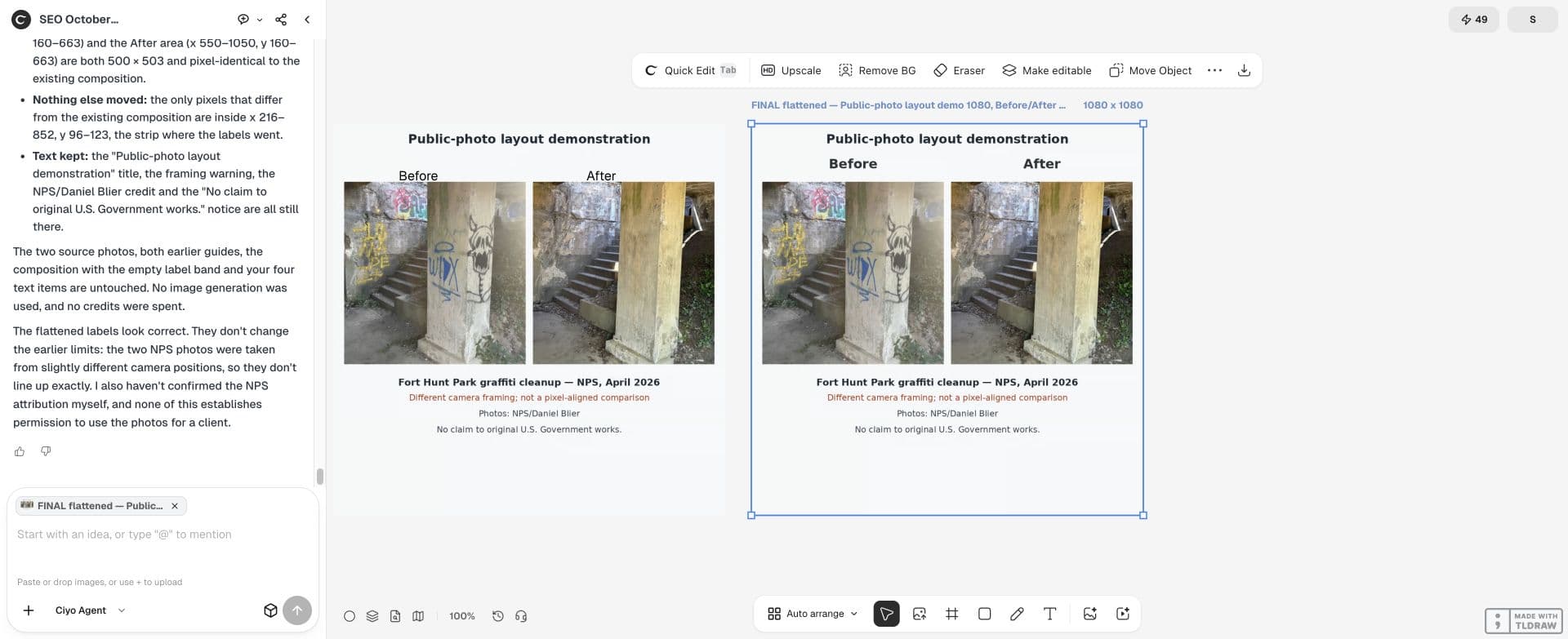Click the AI video generator tool
The image size is (1568, 639).
1123,614
